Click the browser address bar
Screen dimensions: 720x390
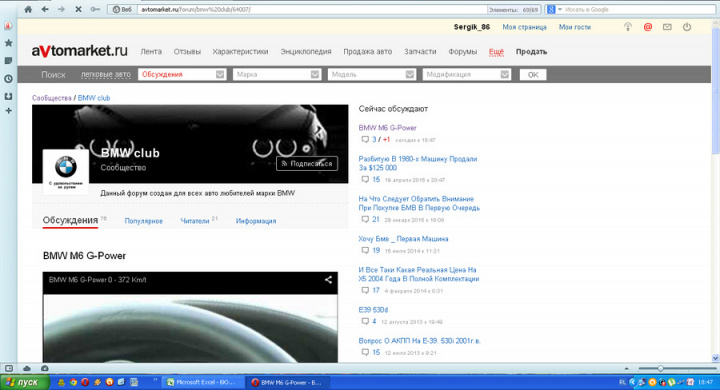click(x=312, y=9)
